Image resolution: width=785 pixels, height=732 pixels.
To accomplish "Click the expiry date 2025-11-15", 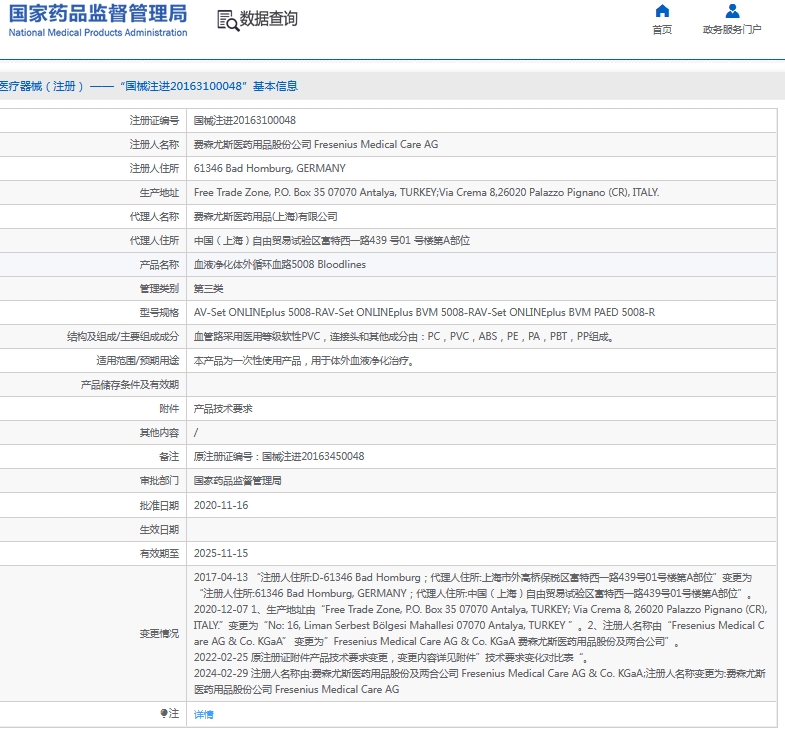I will pyautogui.click(x=221, y=553).
